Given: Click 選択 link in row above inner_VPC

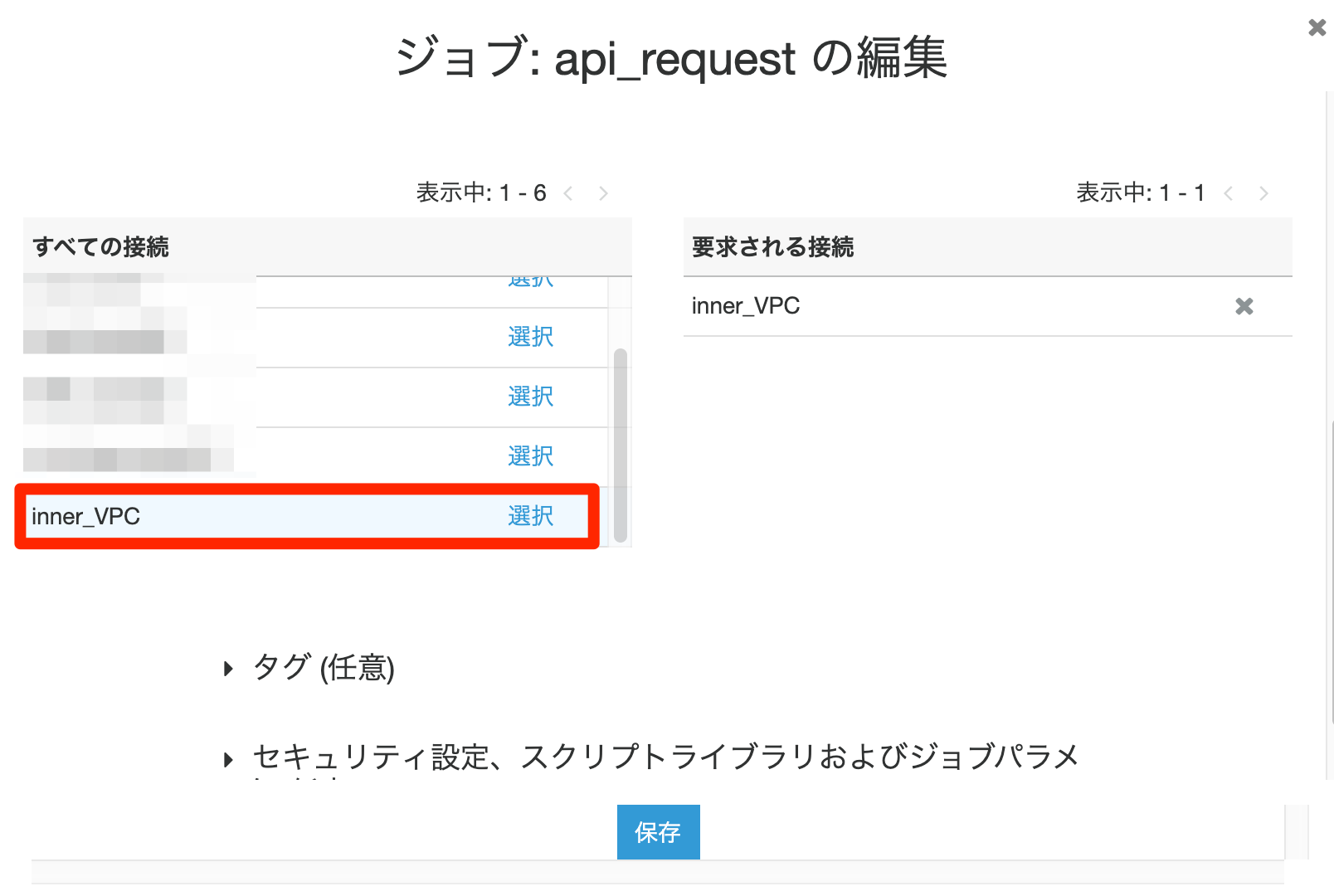Looking at the screenshot, I should coord(530,456).
